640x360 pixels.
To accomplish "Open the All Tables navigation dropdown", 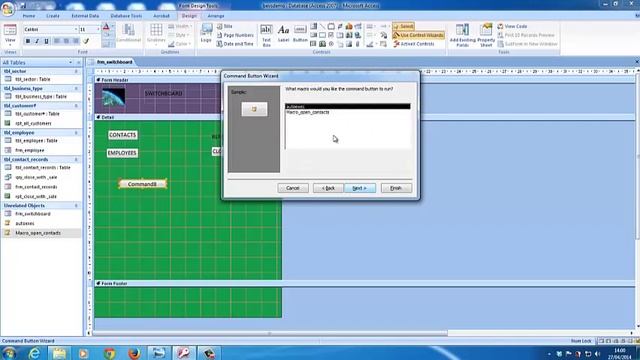I will 71,62.
